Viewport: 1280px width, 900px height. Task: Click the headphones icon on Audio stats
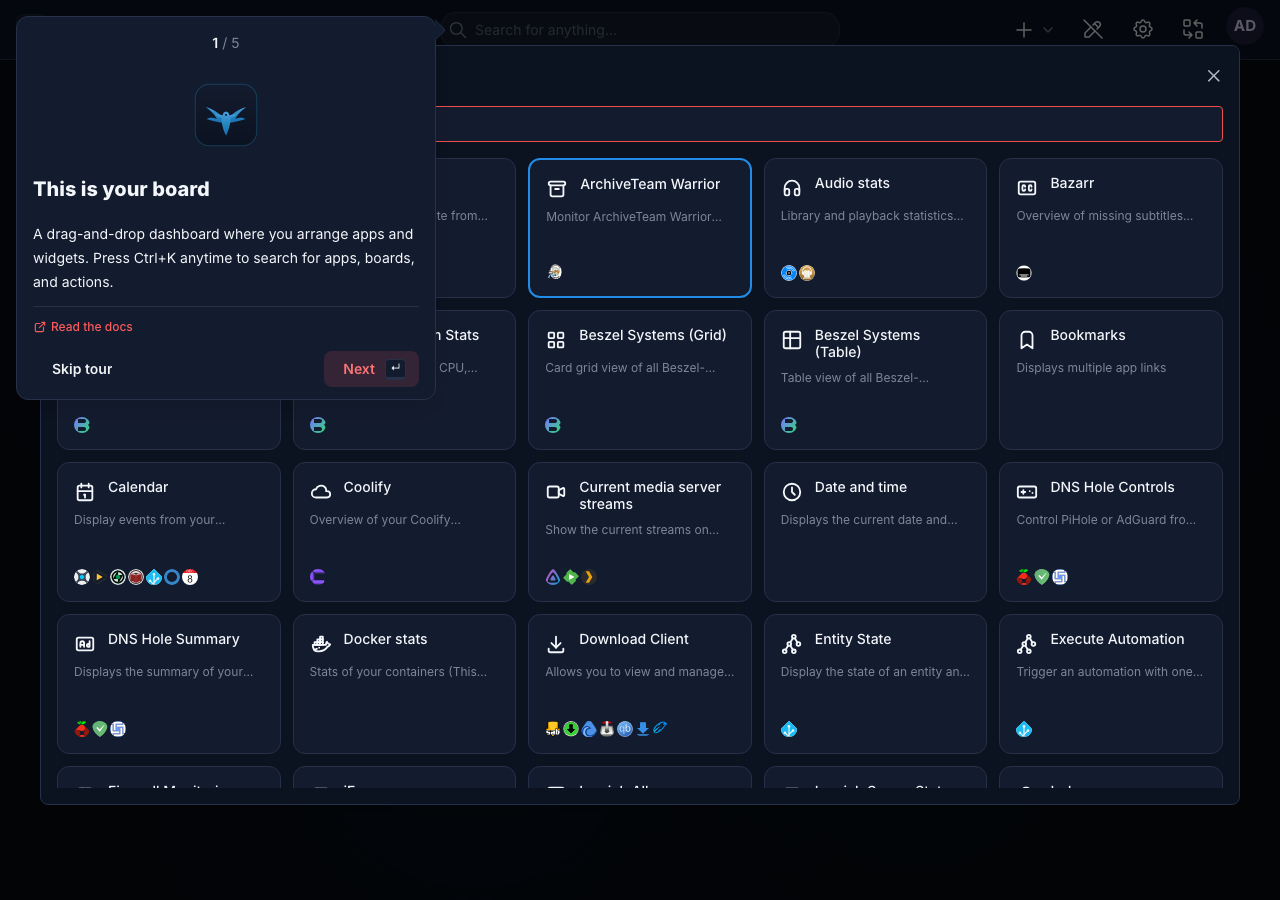pyautogui.click(x=792, y=188)
